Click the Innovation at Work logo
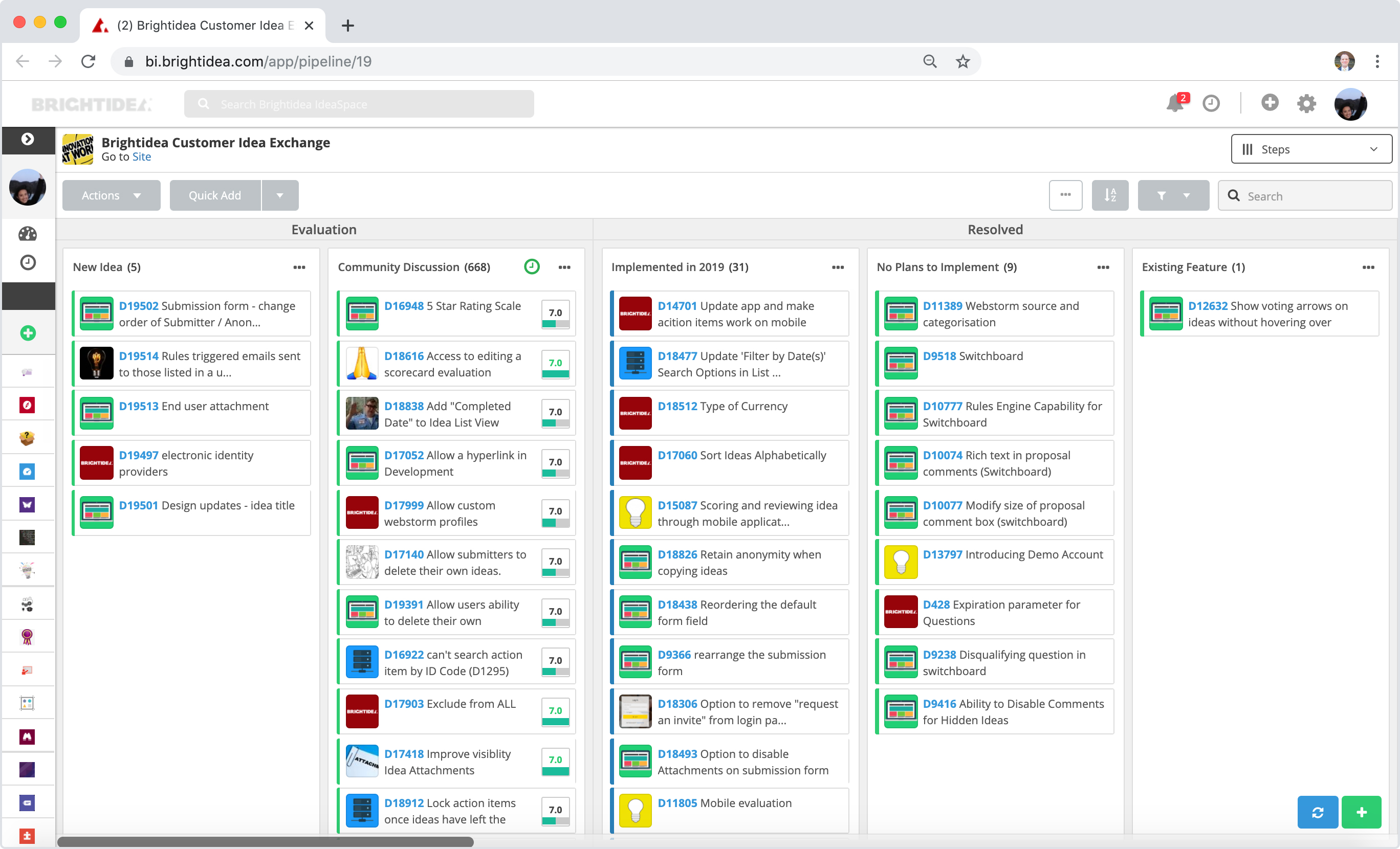The width and height of the screenshot is (1400, 849). coord(77,149)
